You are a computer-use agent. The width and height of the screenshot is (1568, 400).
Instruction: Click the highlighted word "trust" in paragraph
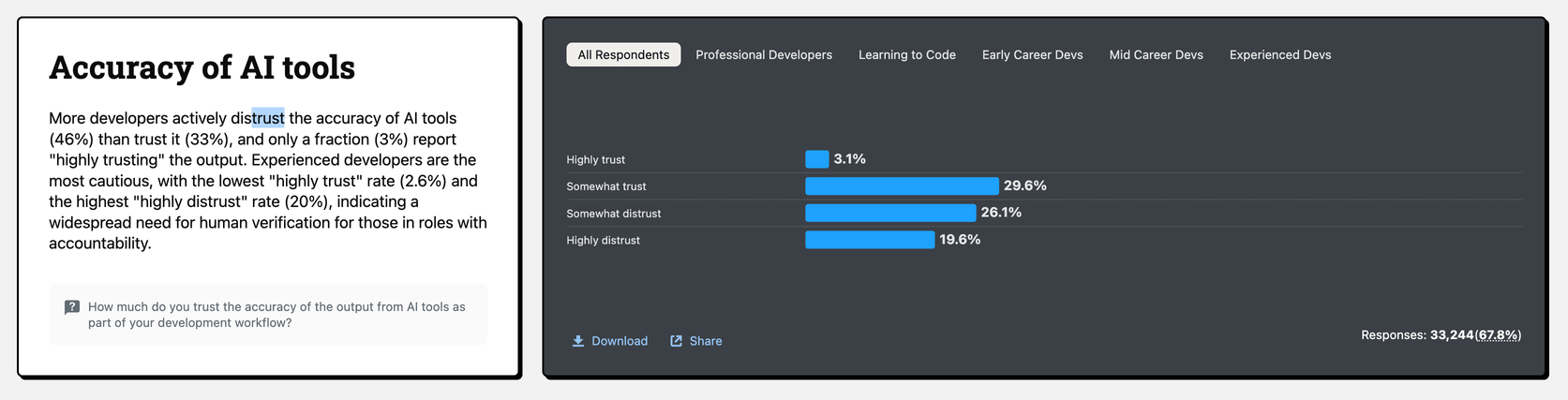pos(268,118)
